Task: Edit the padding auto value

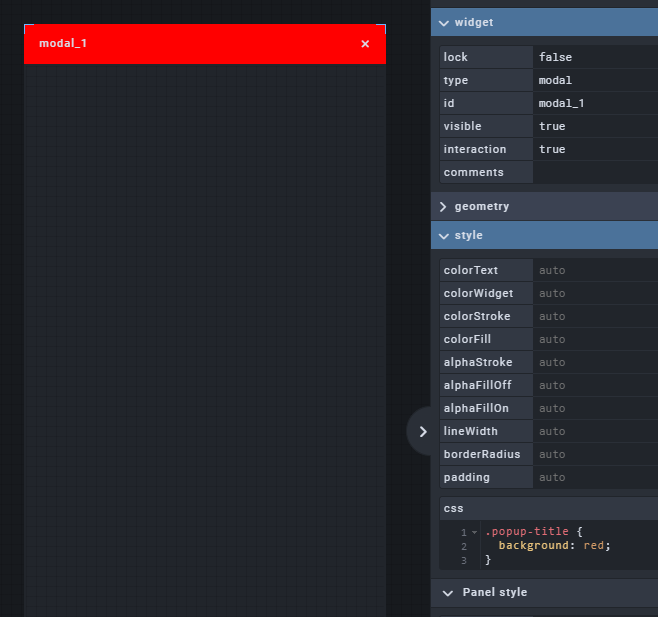Action: 595,478
